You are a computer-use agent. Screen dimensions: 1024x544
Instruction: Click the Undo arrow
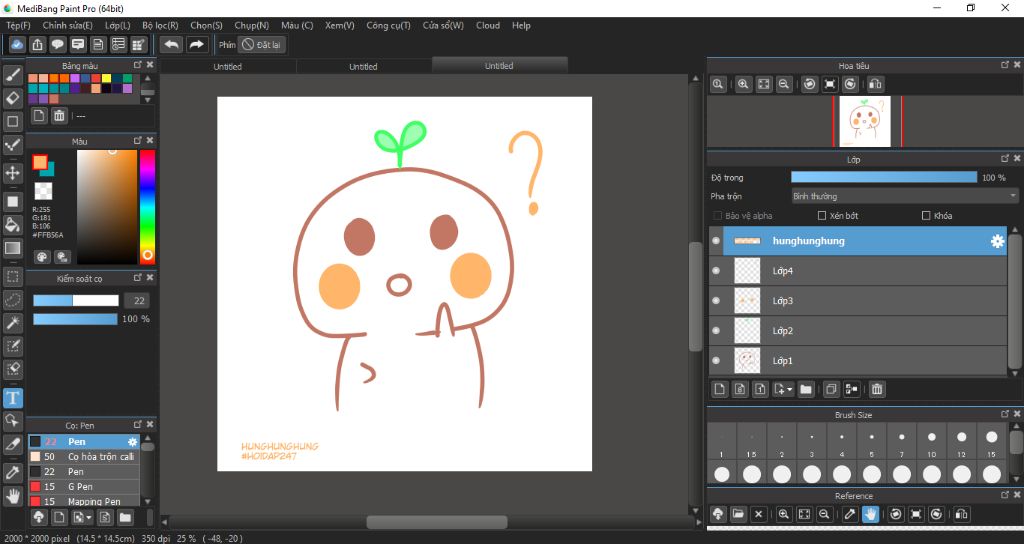172,44
